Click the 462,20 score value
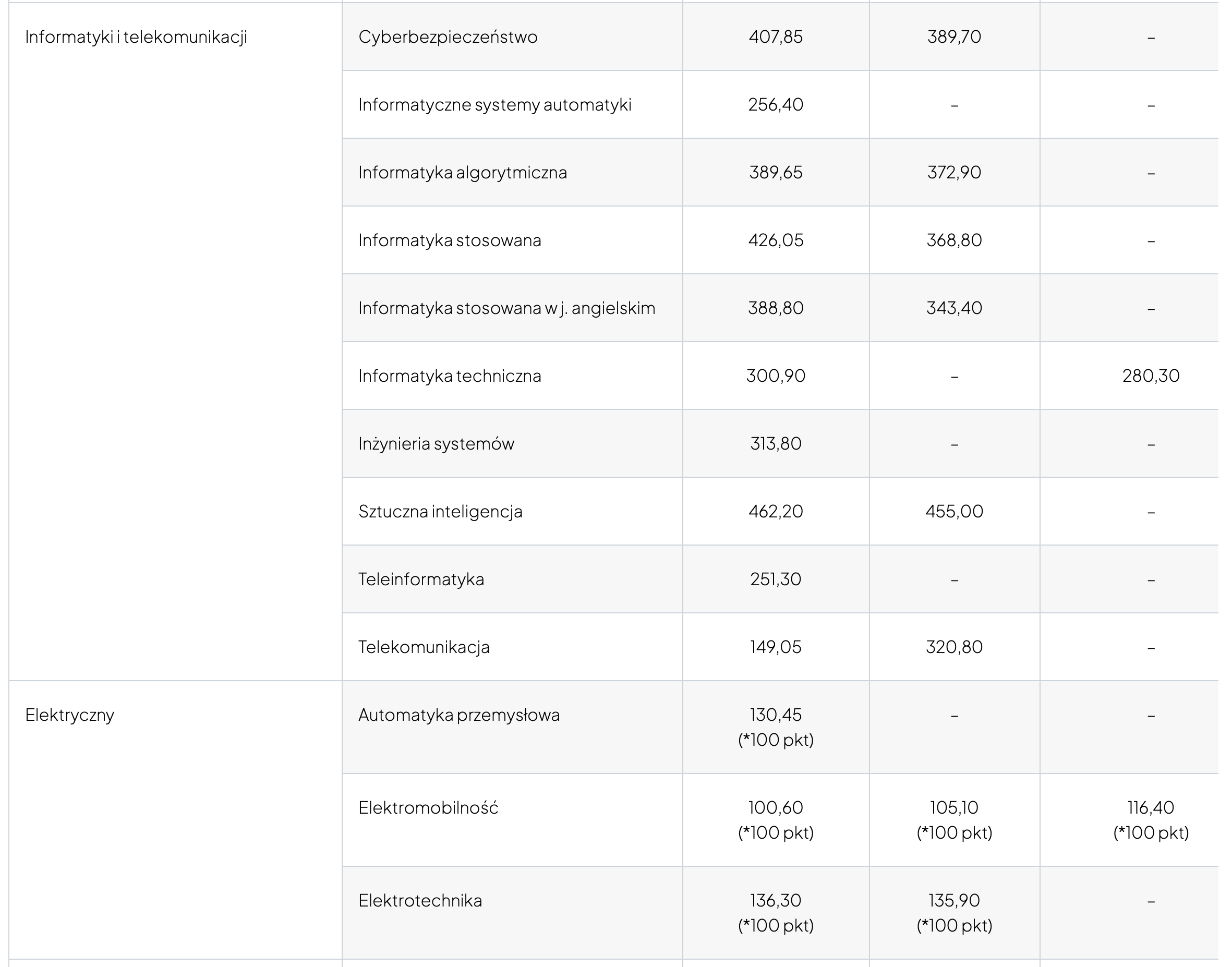 coord(775,512)
